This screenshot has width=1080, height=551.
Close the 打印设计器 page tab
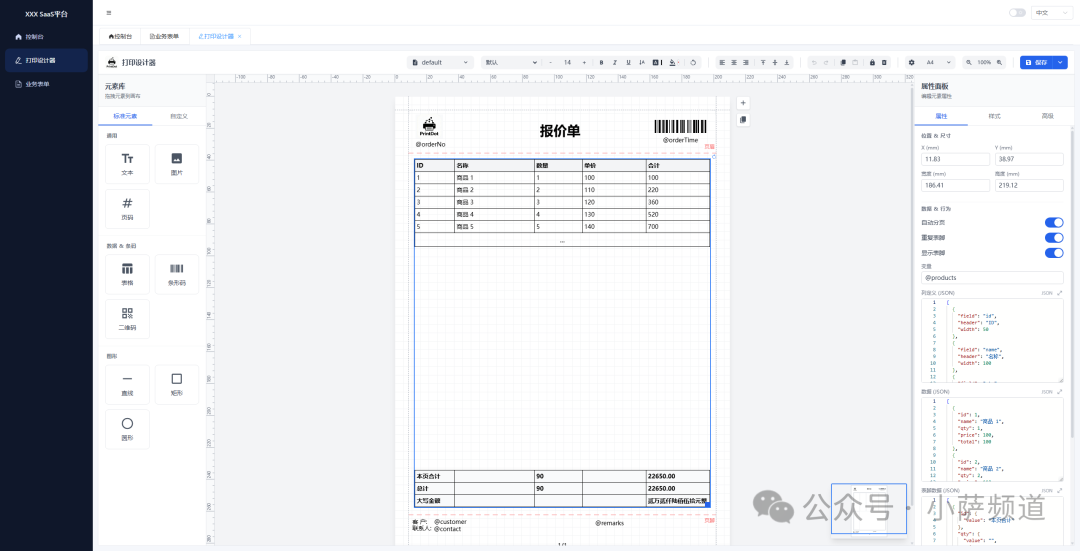[240, 37]
